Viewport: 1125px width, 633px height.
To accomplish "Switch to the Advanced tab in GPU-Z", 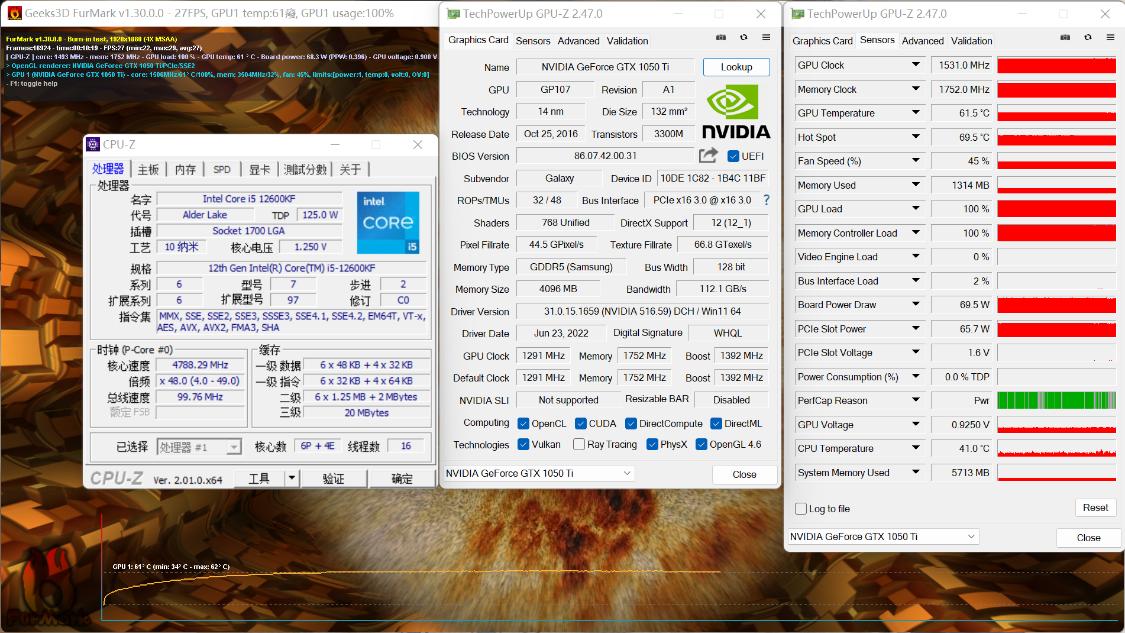I will [x=579, y=41].
